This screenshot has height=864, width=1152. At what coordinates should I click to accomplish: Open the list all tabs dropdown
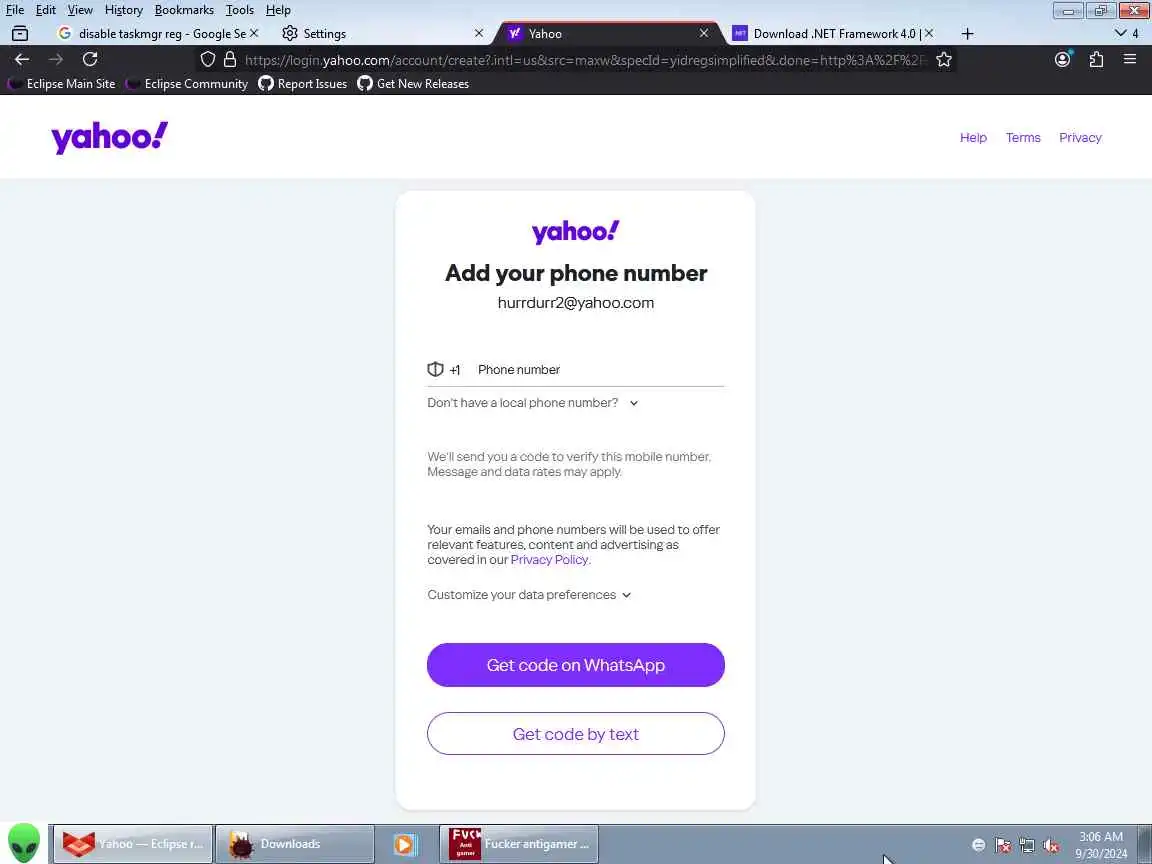point(1120,34)
